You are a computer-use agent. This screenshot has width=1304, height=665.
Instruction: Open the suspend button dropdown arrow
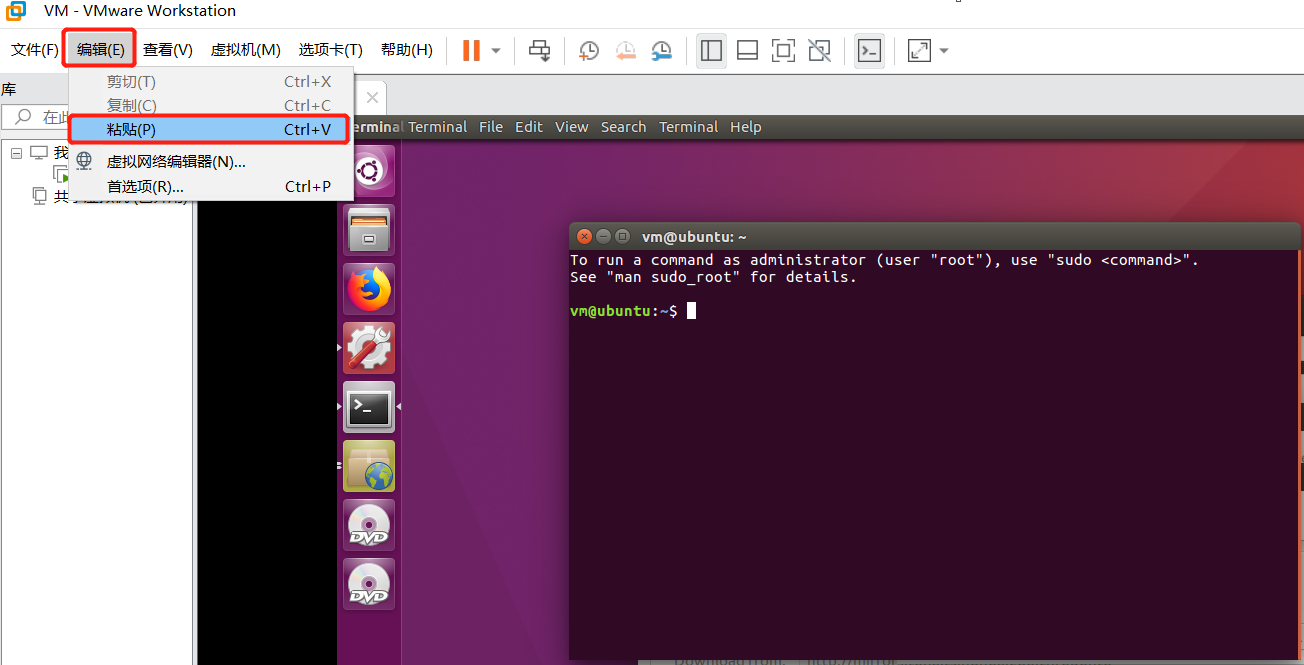(x=493, y=50)
